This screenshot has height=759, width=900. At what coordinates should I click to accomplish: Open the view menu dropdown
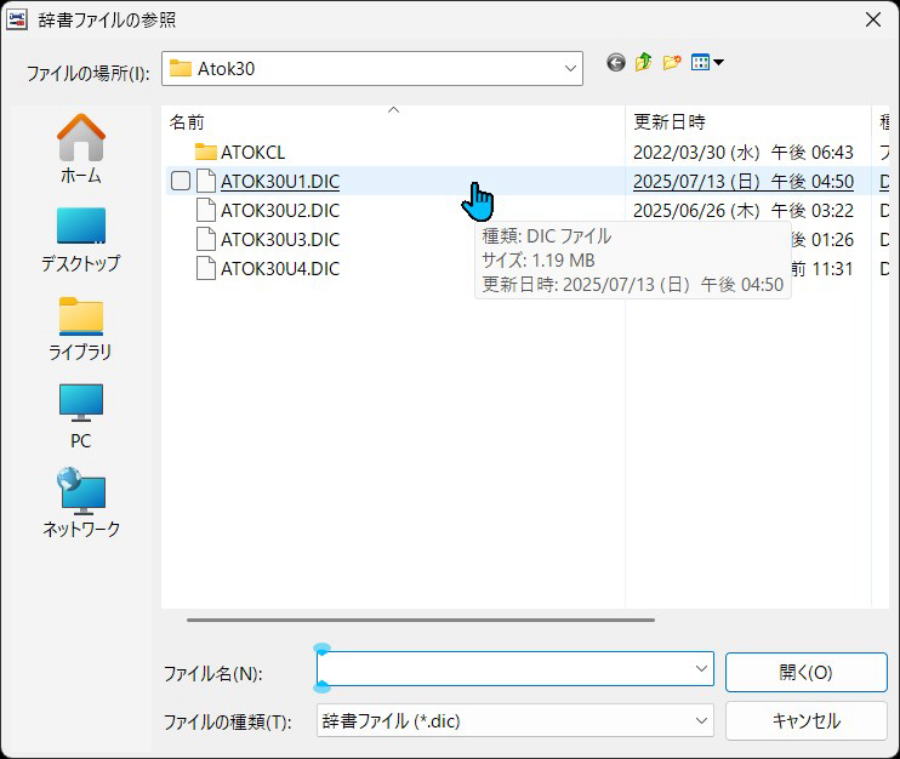[x=707, y=62]
